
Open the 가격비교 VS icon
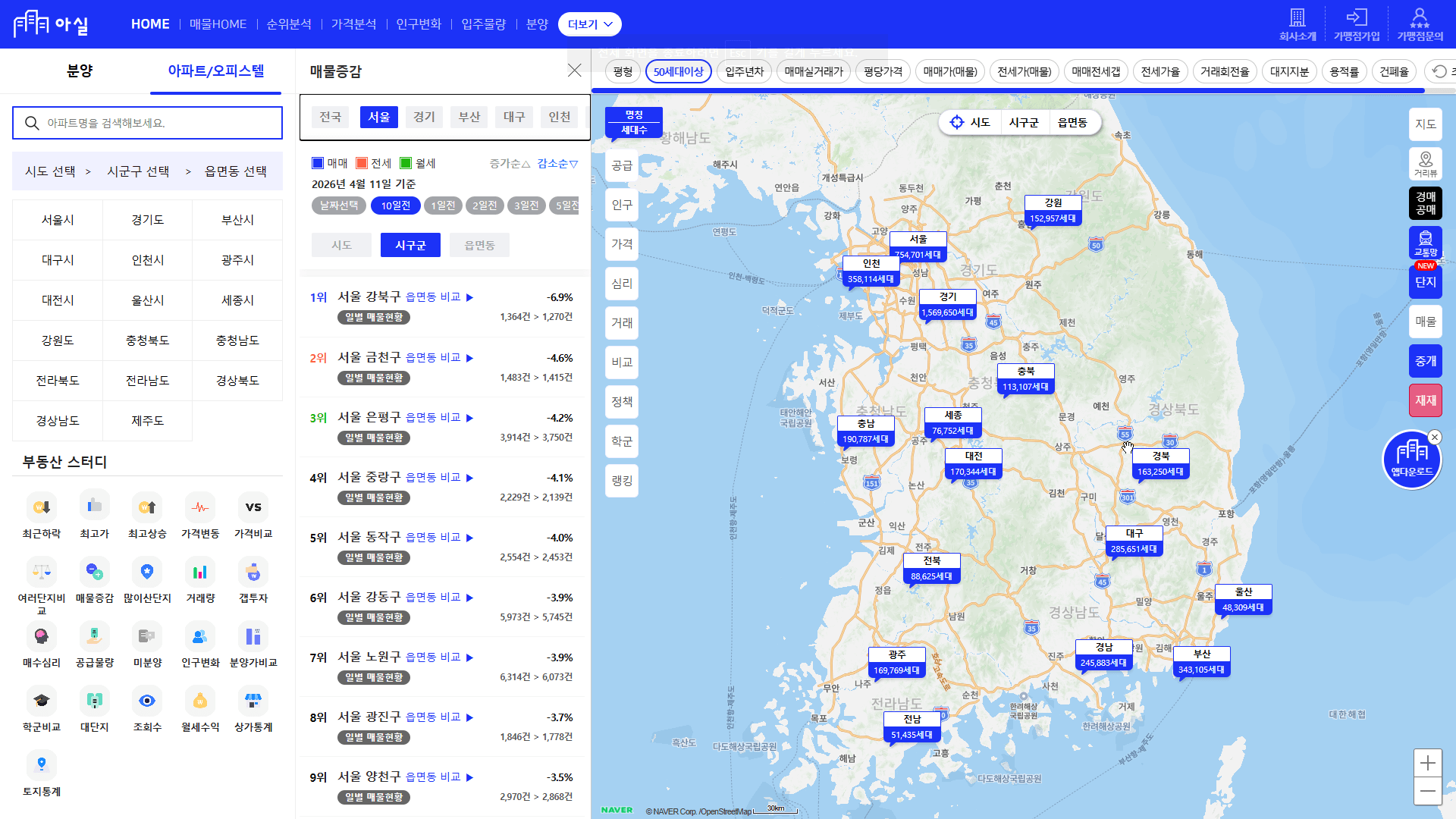[253, 507]
